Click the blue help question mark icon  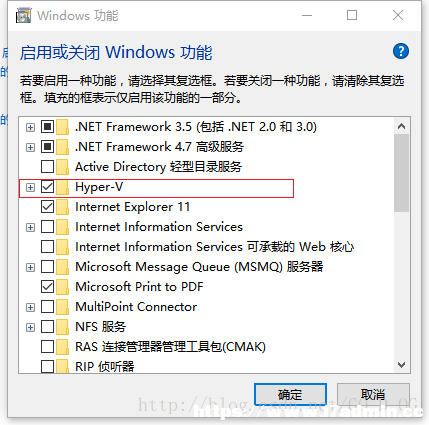(x=401, y=51)
